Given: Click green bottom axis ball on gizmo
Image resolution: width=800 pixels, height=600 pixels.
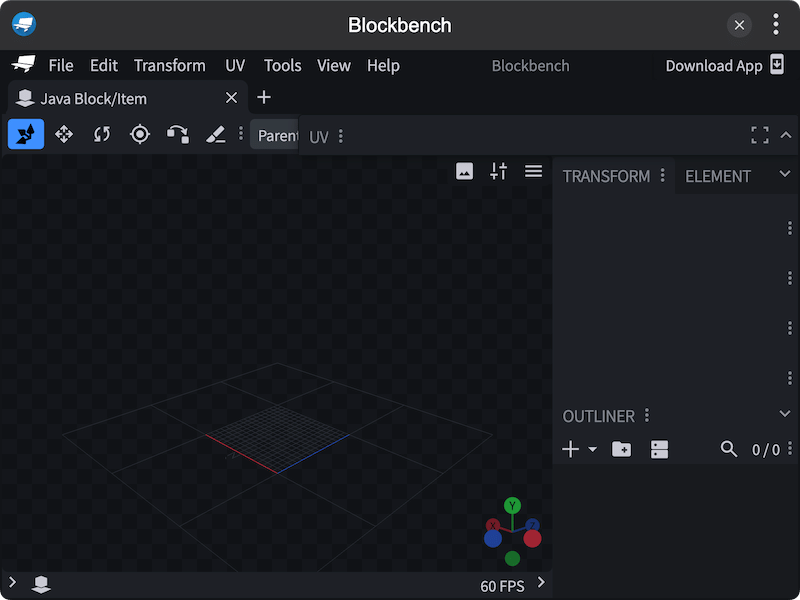Looking at the screenshot, I should click(x=512, y=558).
